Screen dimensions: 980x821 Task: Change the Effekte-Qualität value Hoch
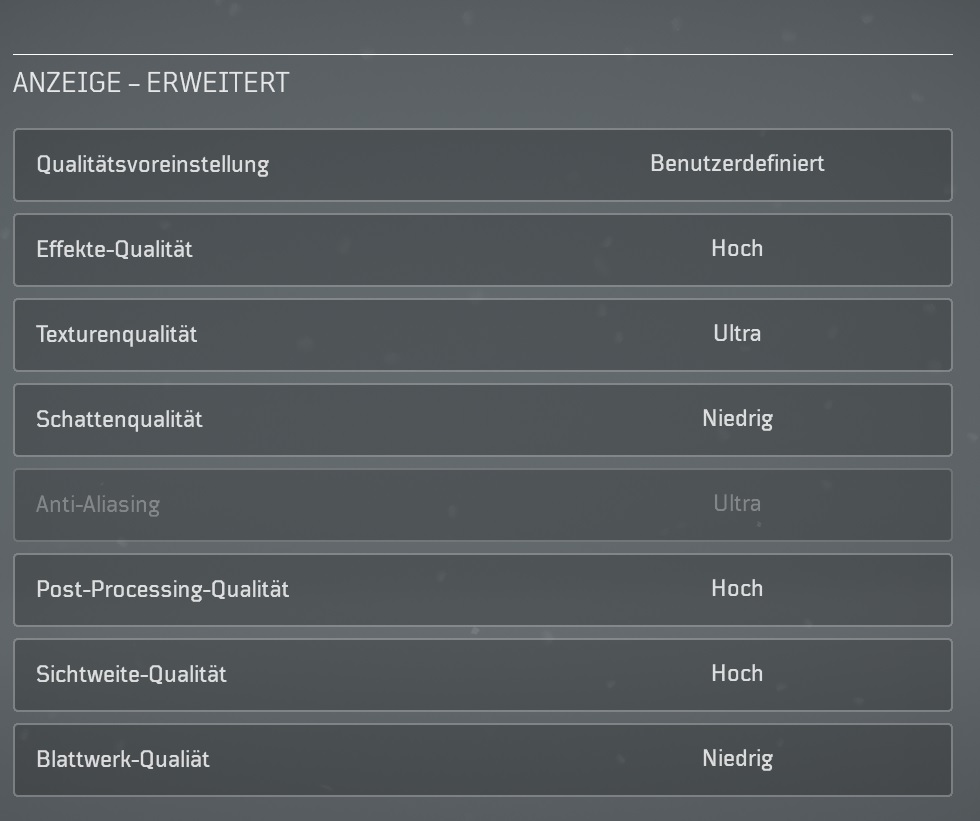coord(737,248)
